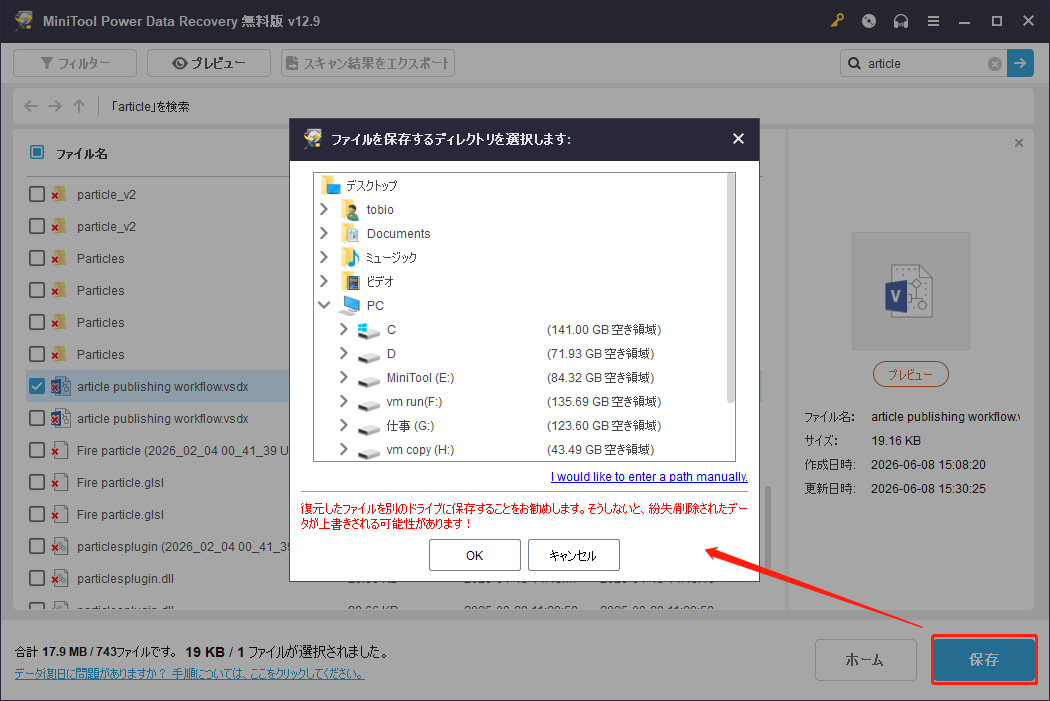This screenshot has width=1050, height=701.
Task: Check first Particles folder checkbox
Action: 37,258
